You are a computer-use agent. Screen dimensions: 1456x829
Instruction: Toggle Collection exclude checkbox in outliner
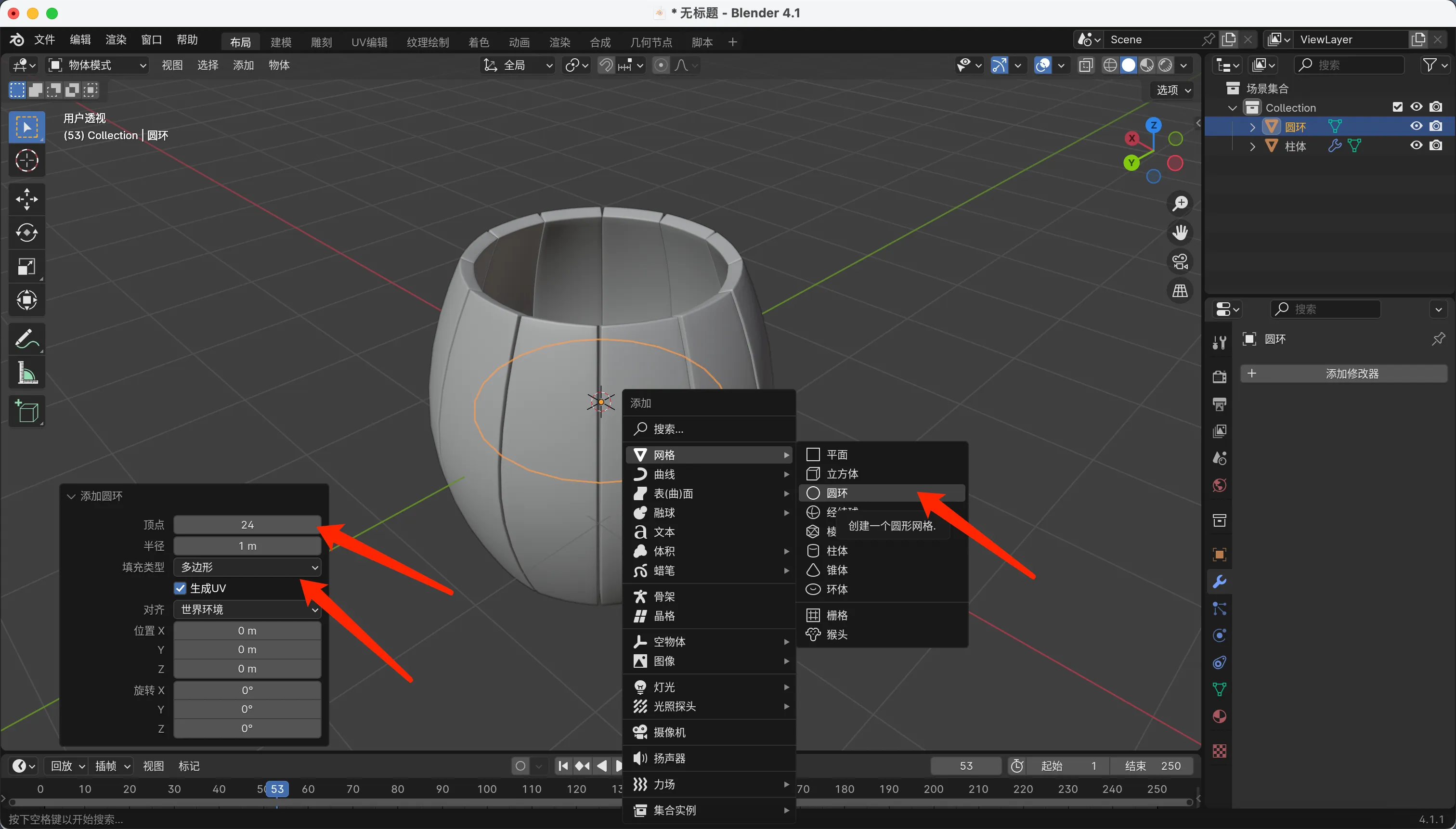(1397, 107)
